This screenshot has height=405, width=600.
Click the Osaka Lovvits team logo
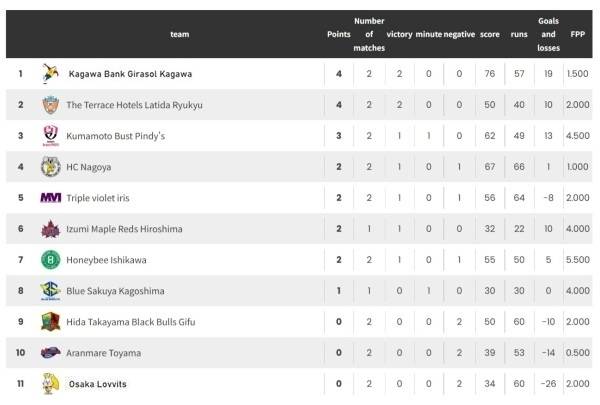(x=50, y=384)
